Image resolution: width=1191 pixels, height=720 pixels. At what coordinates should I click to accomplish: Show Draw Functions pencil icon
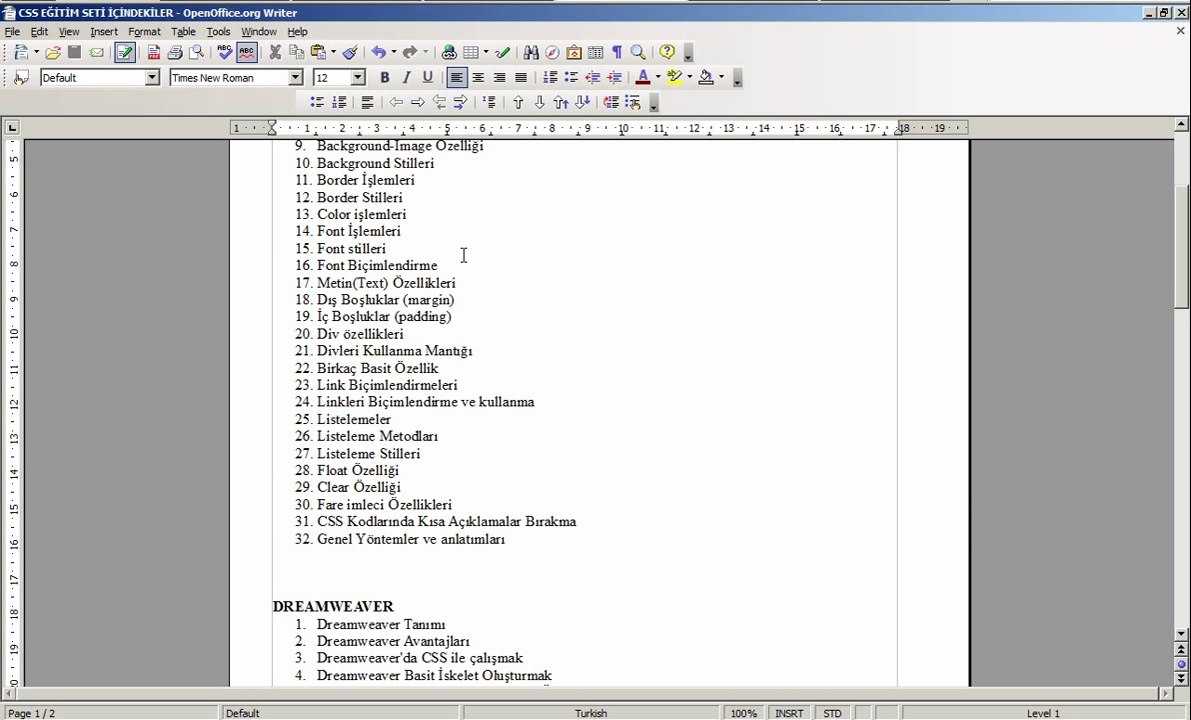click(502, 52)
